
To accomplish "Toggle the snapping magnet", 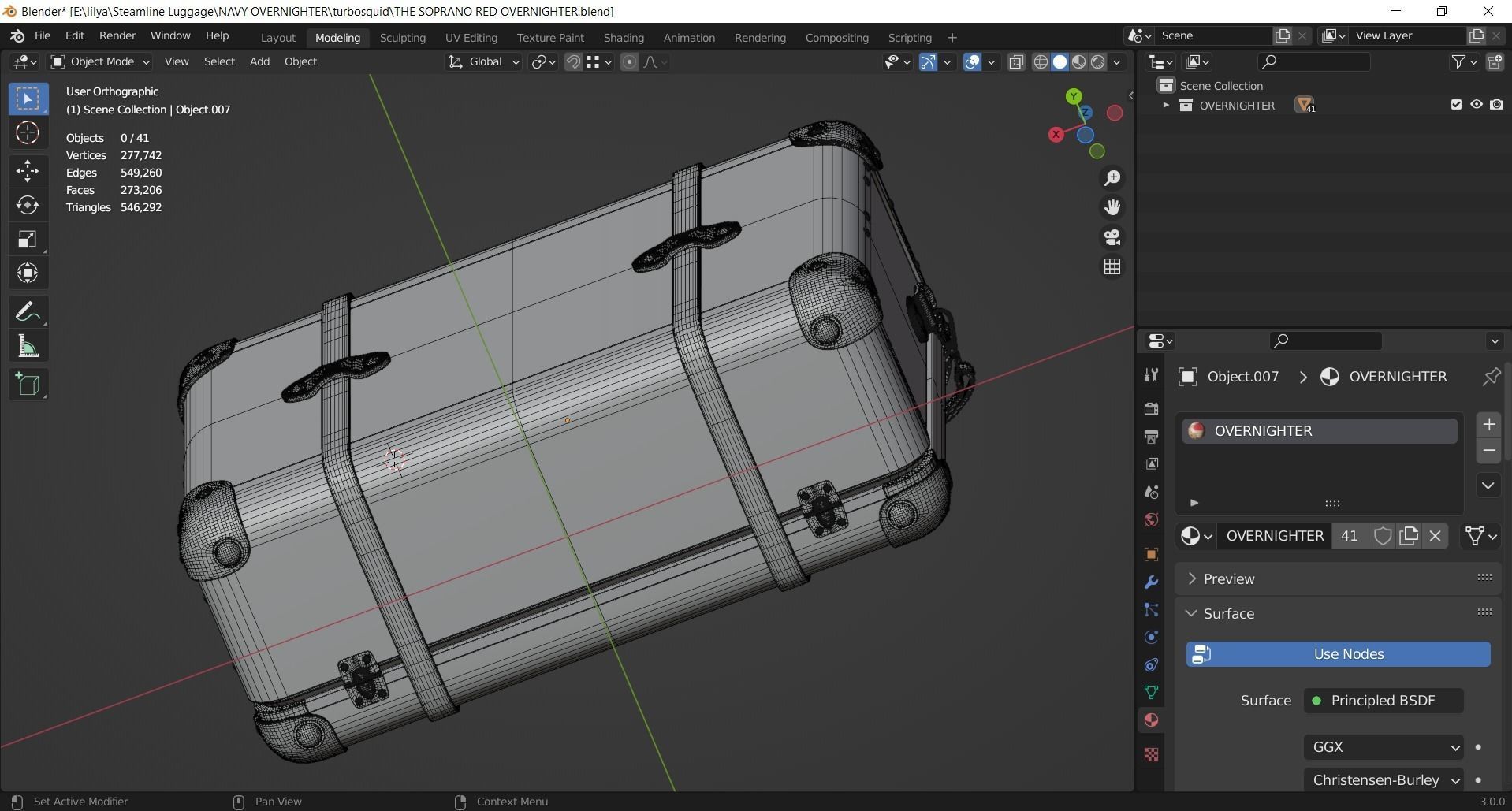I will click(573, 61).
